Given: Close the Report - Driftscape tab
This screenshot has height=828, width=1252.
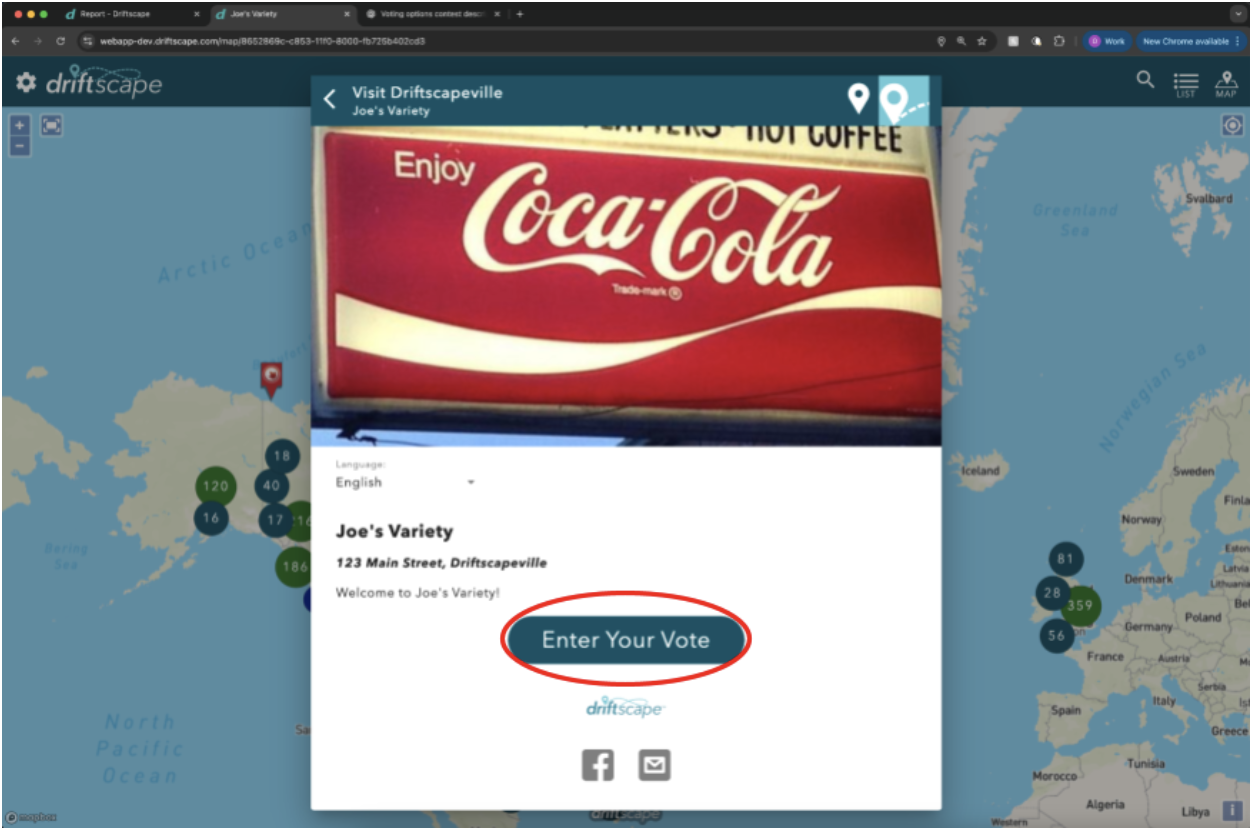Looking at the screenshot, I should pos(196,14).
